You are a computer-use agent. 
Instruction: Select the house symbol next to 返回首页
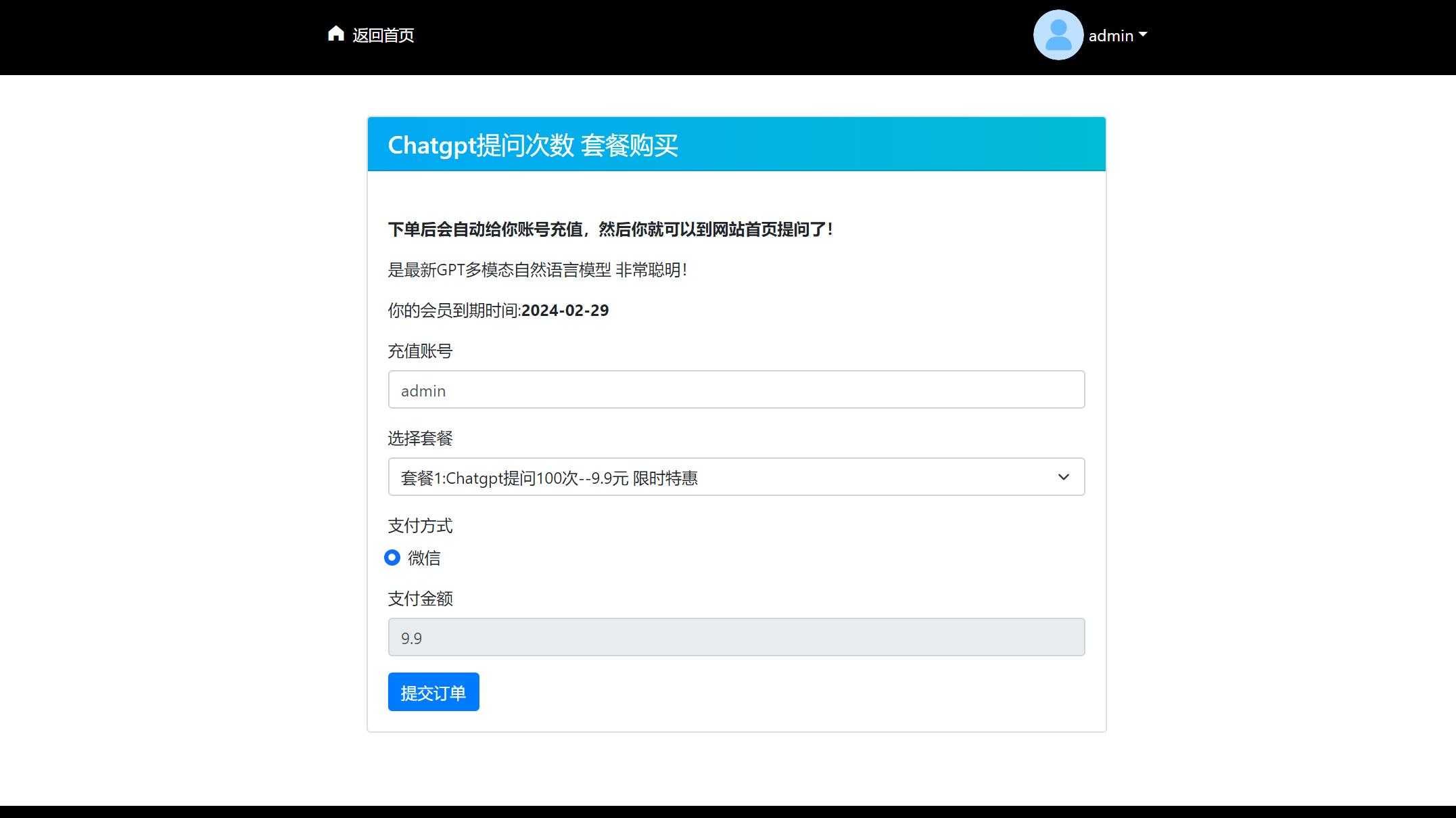point(336,33)
